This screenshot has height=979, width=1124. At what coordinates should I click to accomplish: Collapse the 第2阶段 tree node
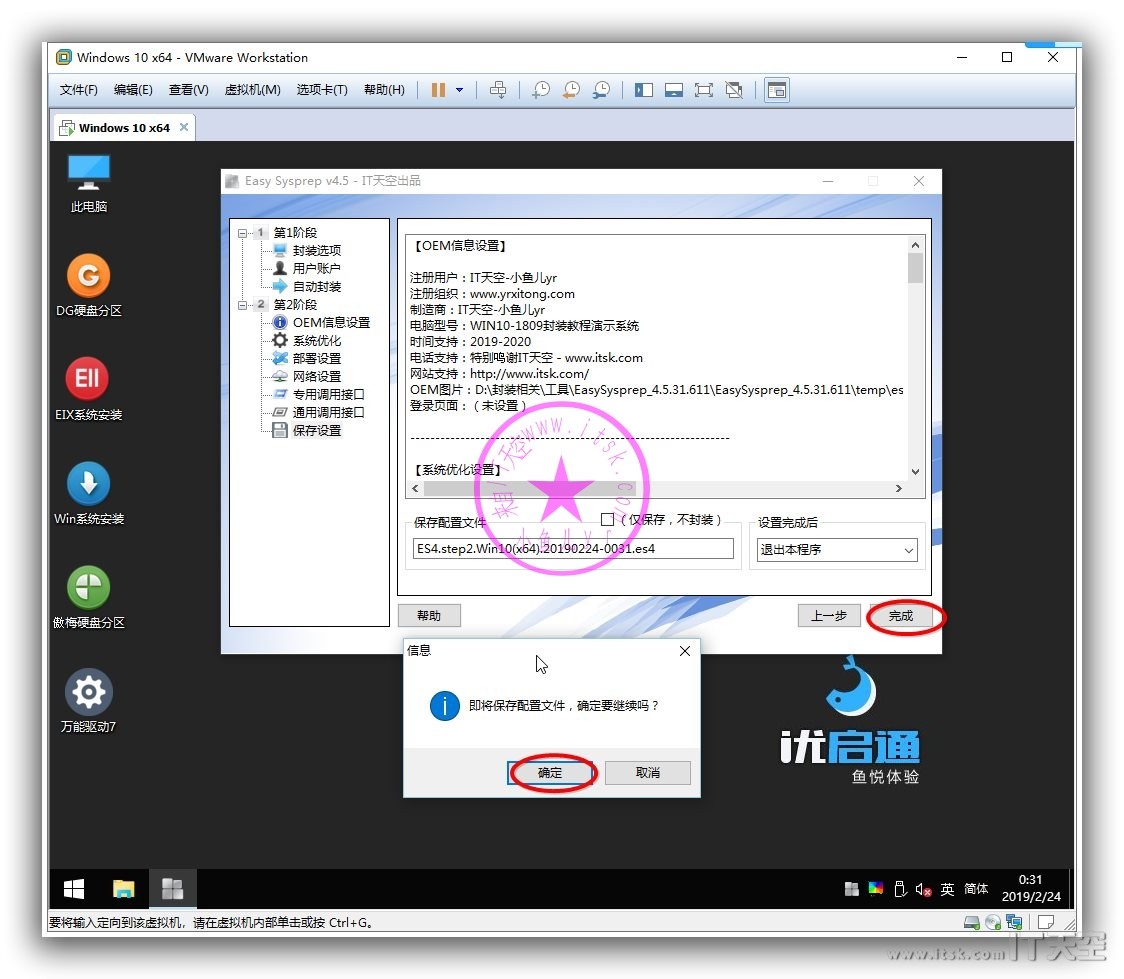pyautogui.click(x=242, y=305)
